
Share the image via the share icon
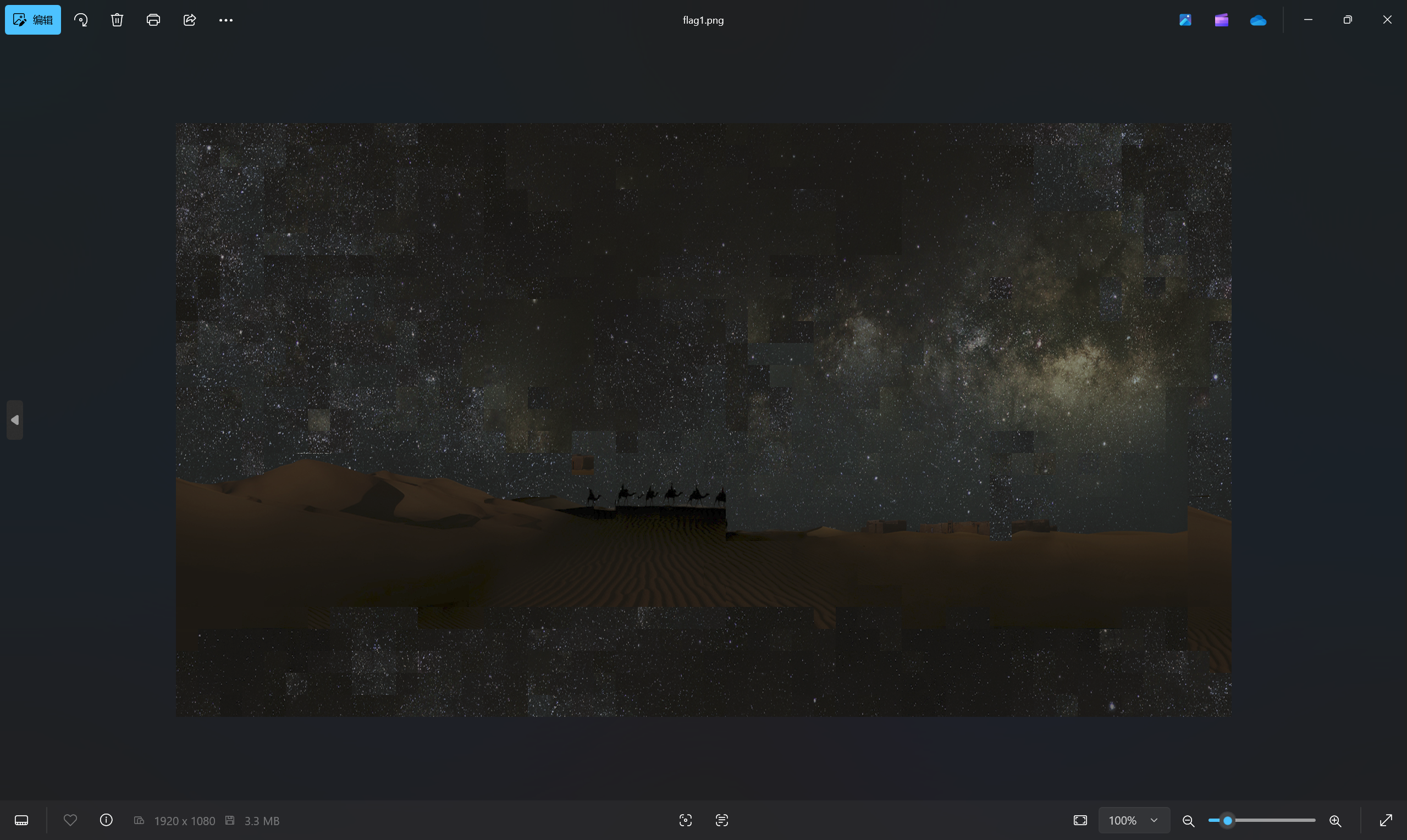(x=190, y=20)
